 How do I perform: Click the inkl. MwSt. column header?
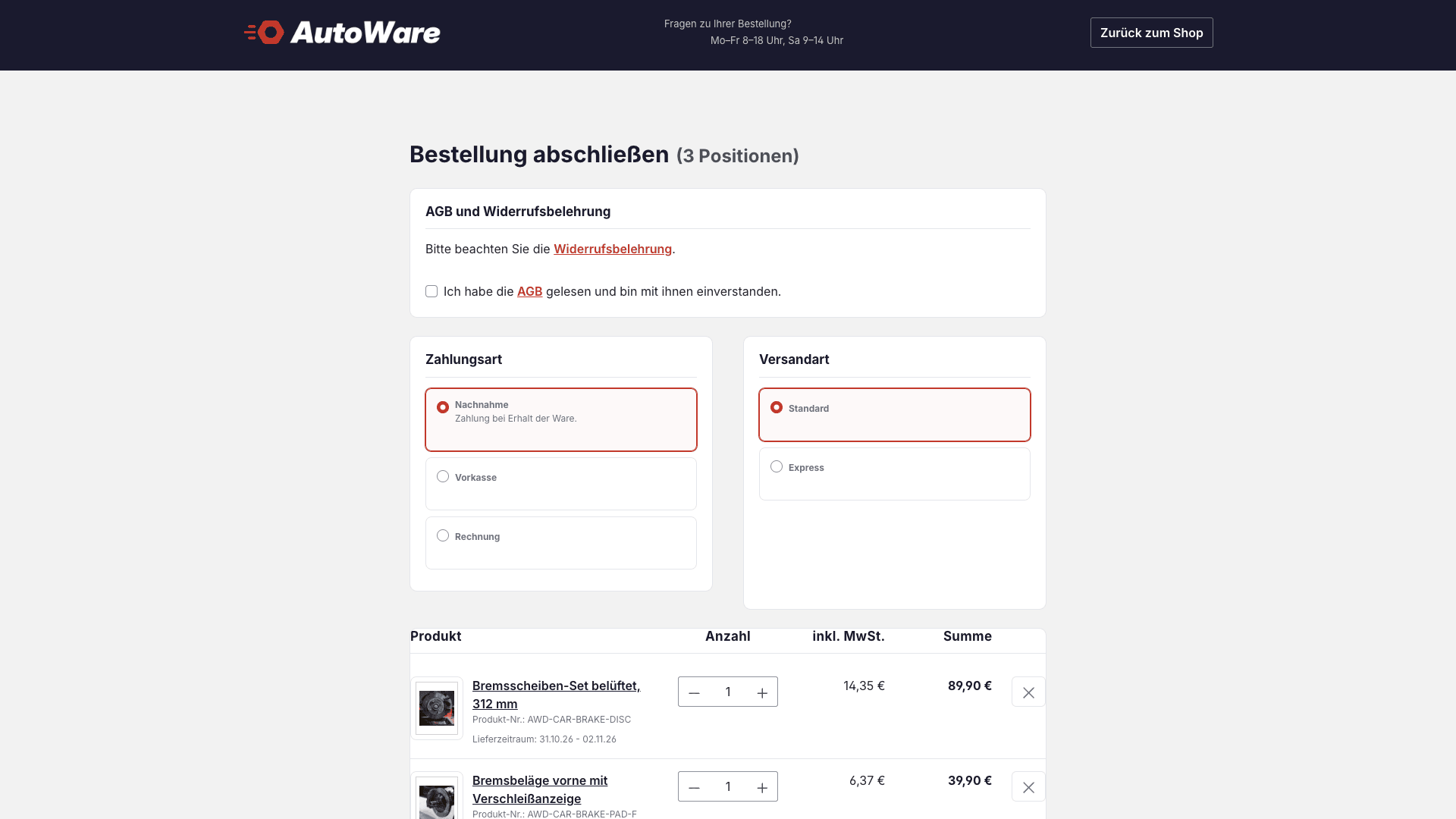click(x=849, y=636)
